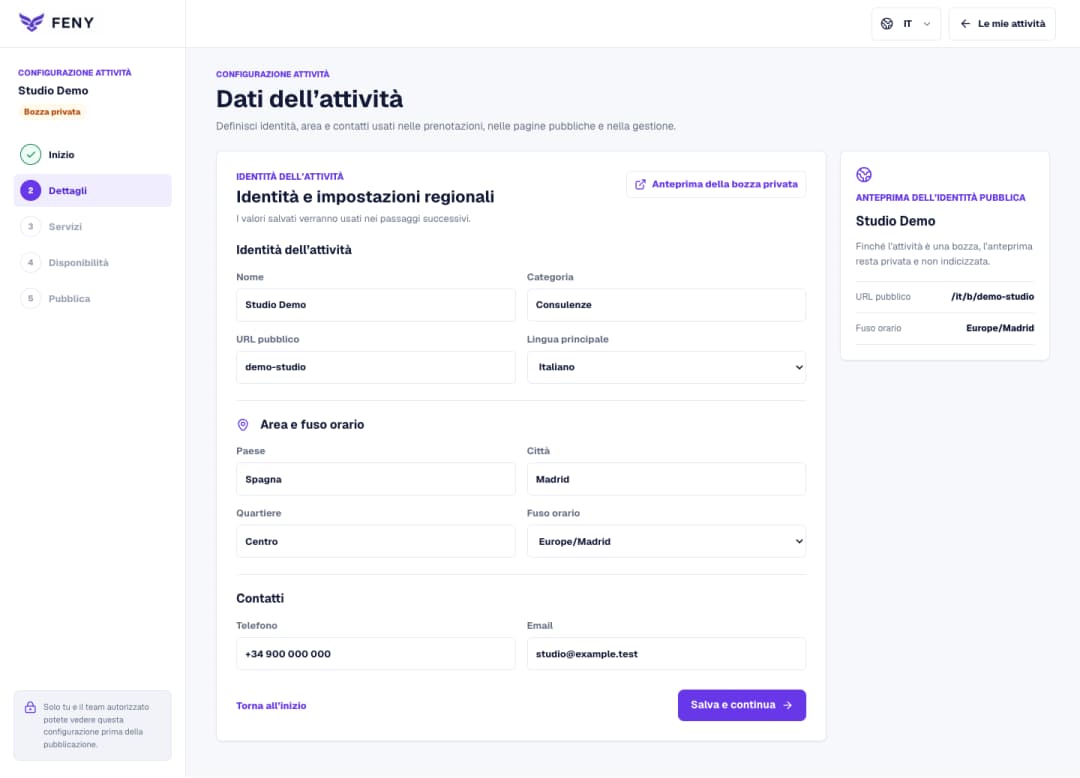Click the arrow icon in Salva e continua
The image size is (1080, 778).
tap(788, 705)
